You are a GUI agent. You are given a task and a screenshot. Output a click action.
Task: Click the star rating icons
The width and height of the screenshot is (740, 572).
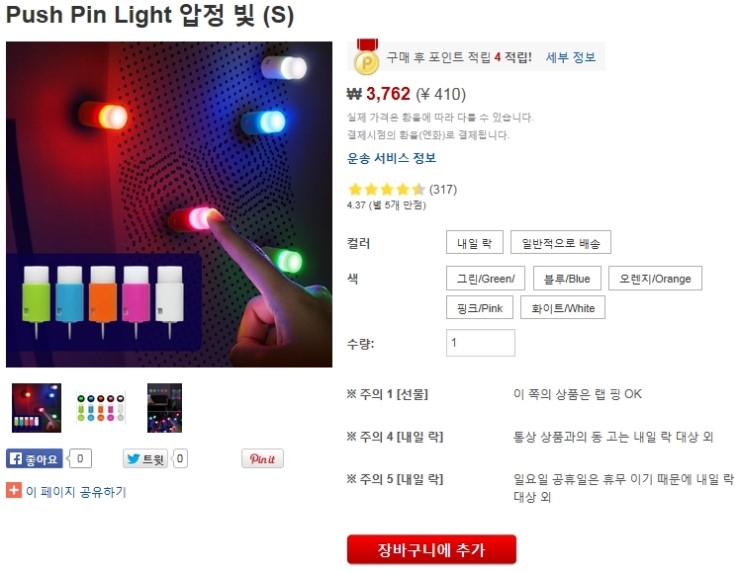coord(386,189)
